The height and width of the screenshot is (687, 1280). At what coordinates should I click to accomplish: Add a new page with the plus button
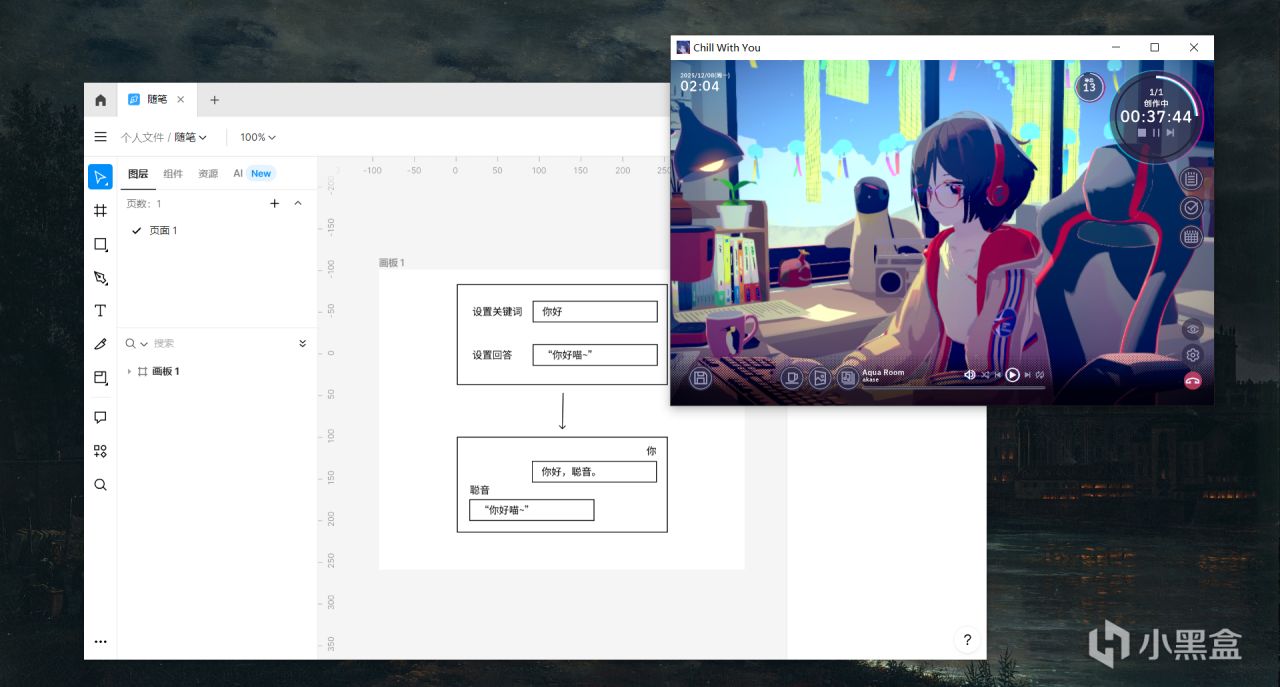[x=275, y=203]
